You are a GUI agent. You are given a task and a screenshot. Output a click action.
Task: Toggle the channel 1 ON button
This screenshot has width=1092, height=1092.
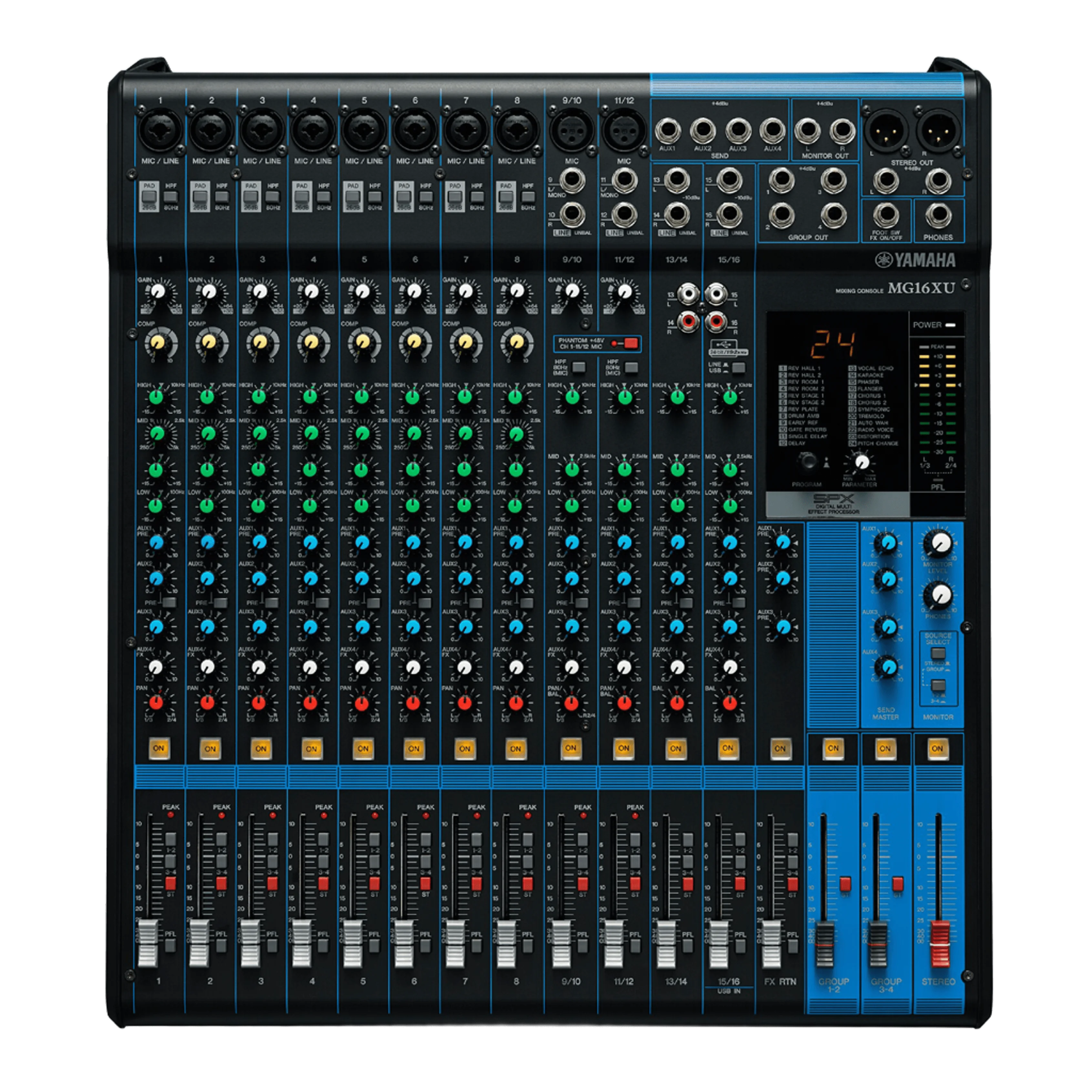(x=159, y=748)
